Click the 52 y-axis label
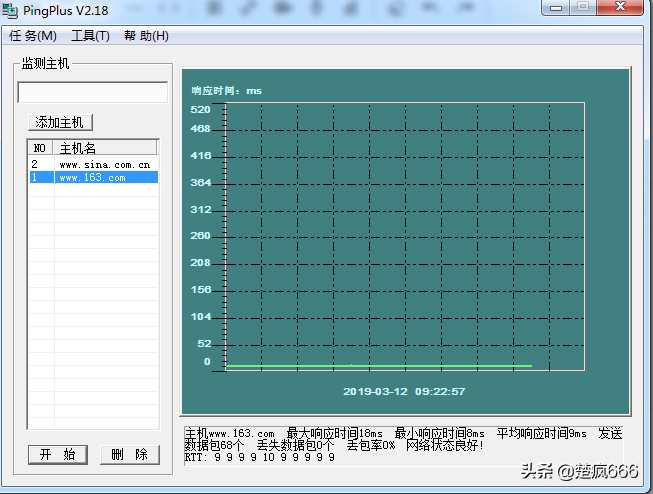The image size is (653, 494). coord(204,344)
